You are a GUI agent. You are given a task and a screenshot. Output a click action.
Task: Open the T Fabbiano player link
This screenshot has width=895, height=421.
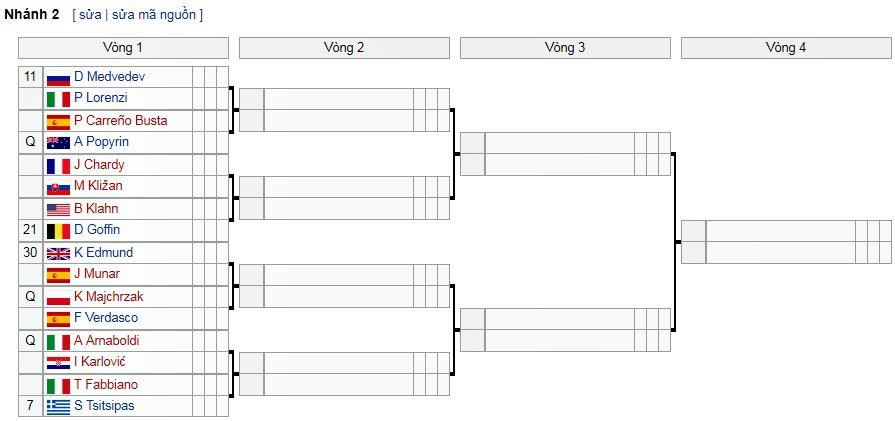point(106,384)
